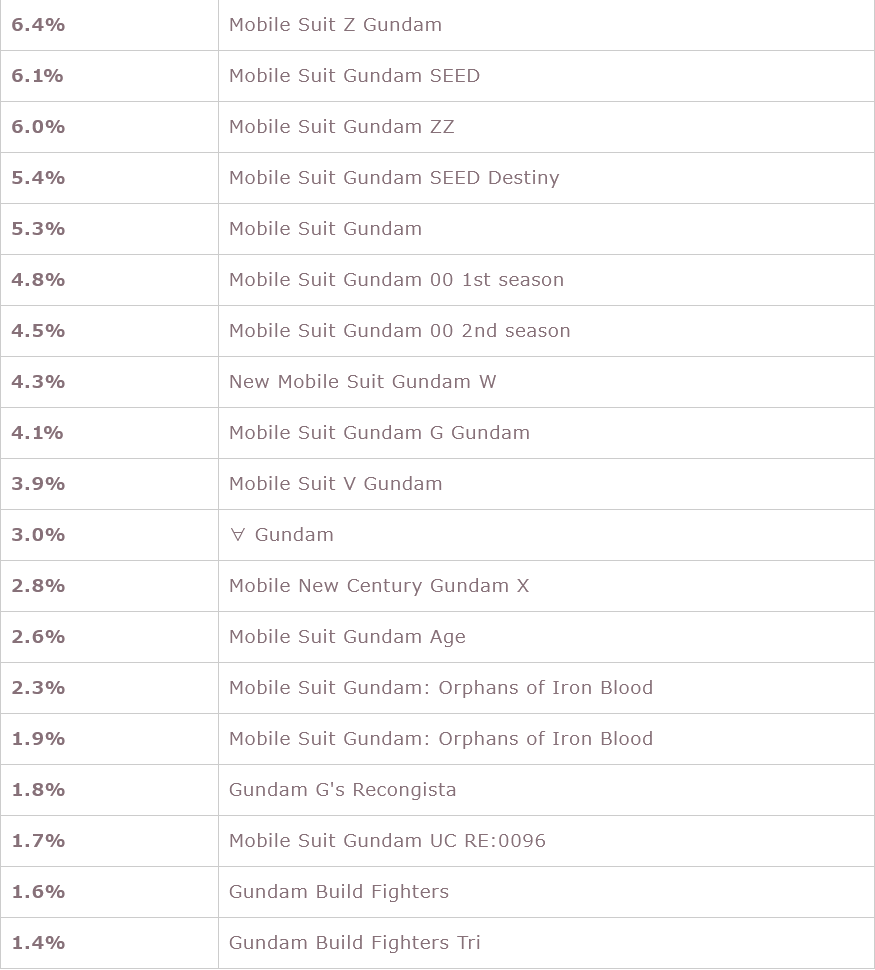Click the 6.4% percentage cell
Image resolution: width=875 pixels, height=970 pixels.
click(110, 25)
